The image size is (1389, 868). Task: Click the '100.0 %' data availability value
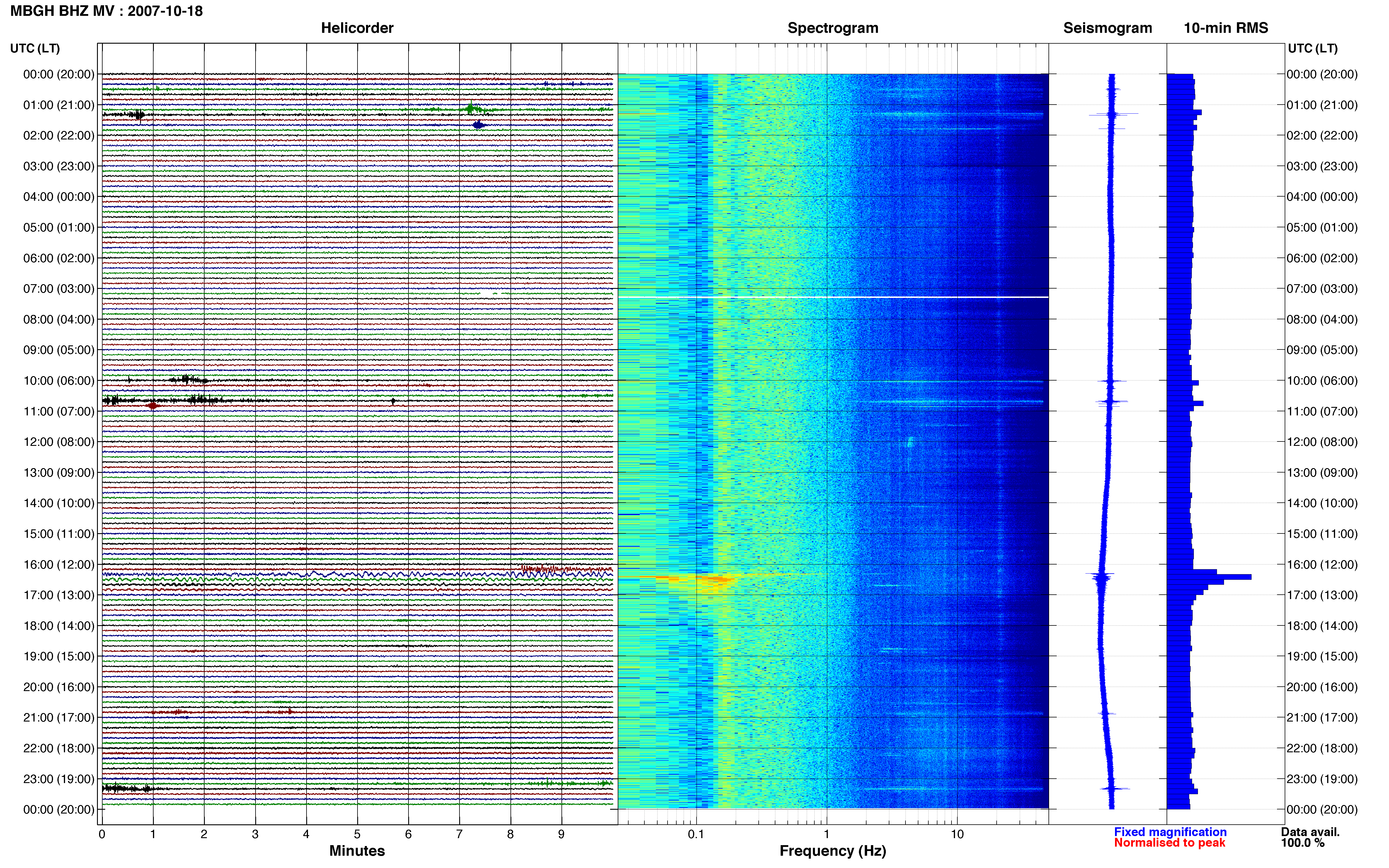(1302, 843)
